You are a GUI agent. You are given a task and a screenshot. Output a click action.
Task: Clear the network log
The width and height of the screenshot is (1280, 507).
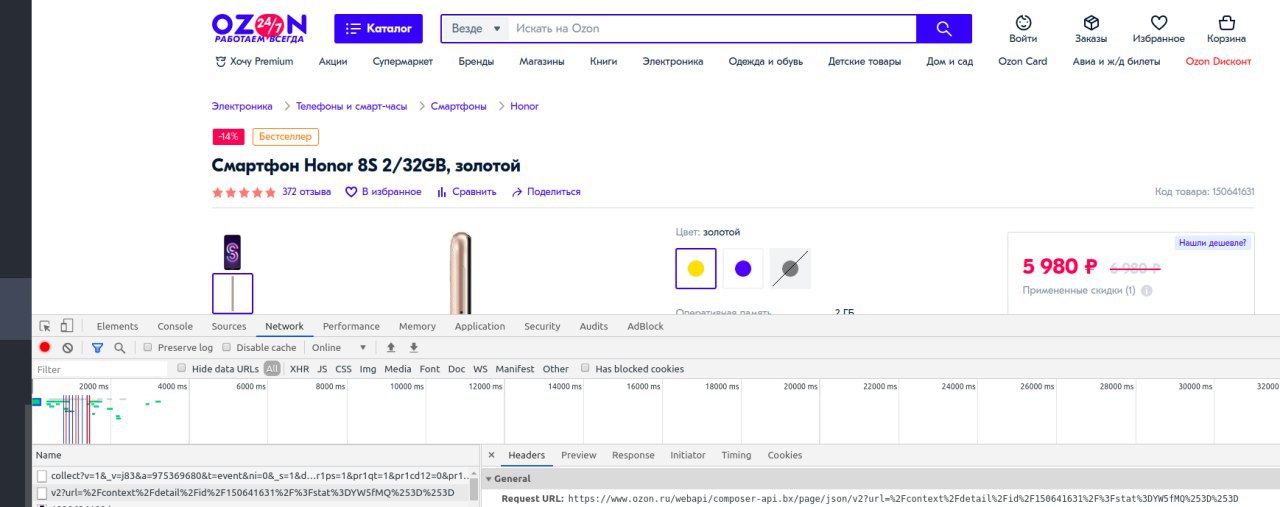[67, 348]
